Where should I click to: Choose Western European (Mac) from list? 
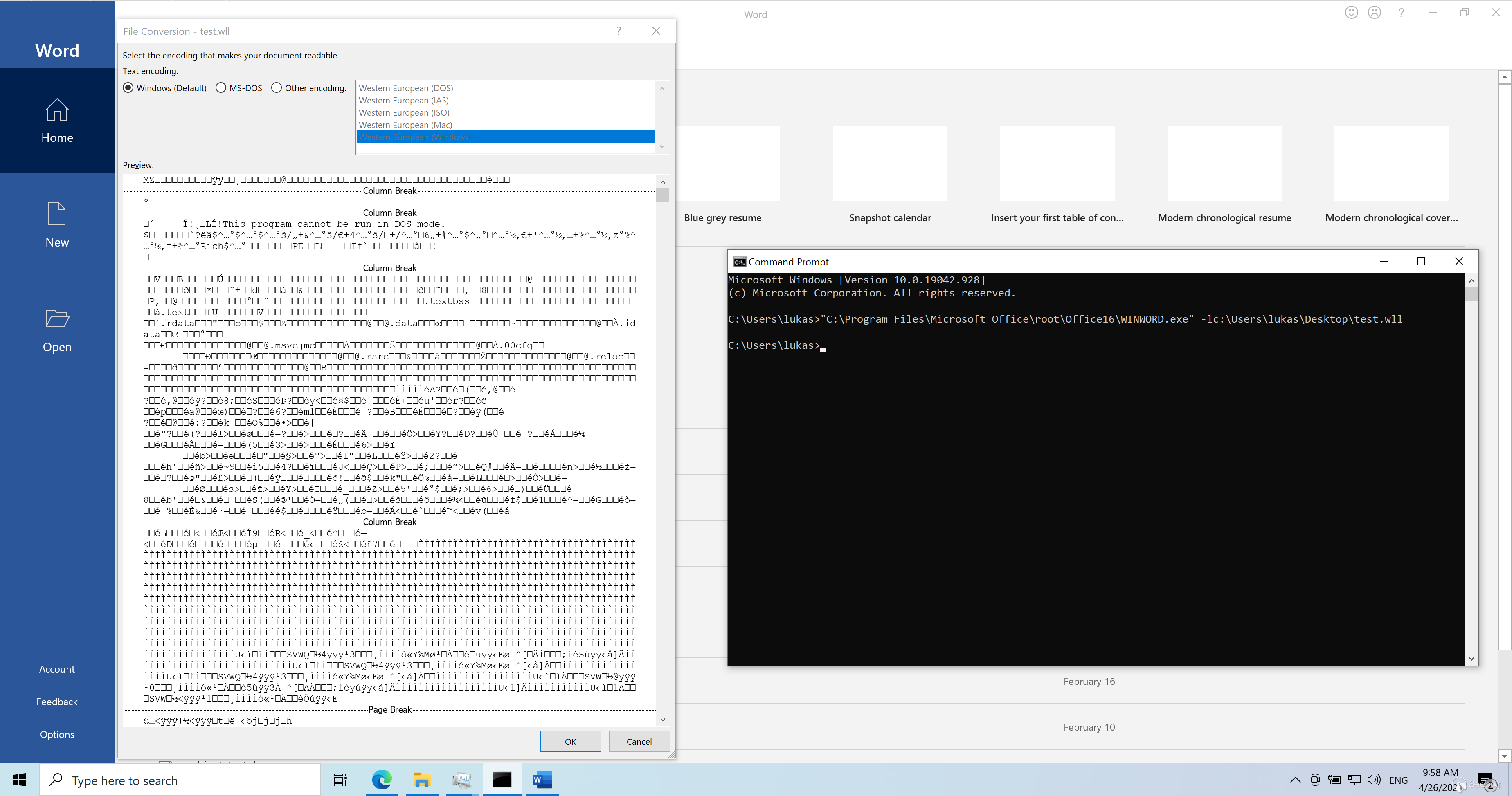pos(405,125)
